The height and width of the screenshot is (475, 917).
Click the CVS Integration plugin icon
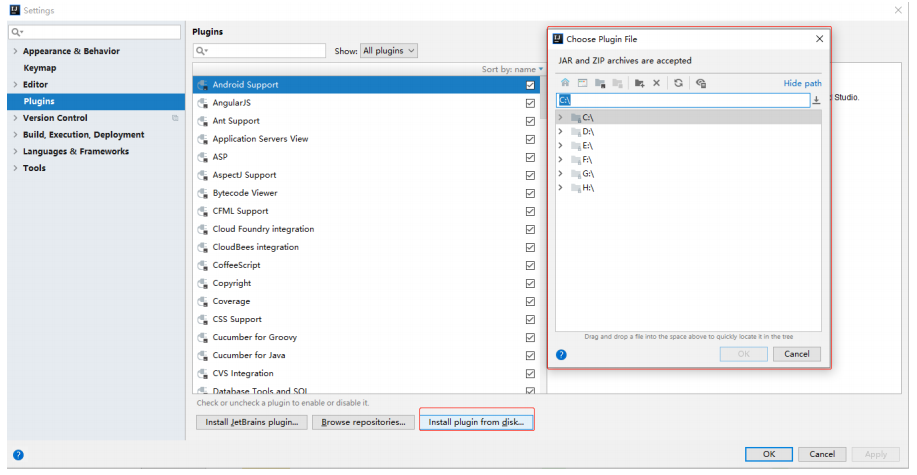[x=203, y=374]
